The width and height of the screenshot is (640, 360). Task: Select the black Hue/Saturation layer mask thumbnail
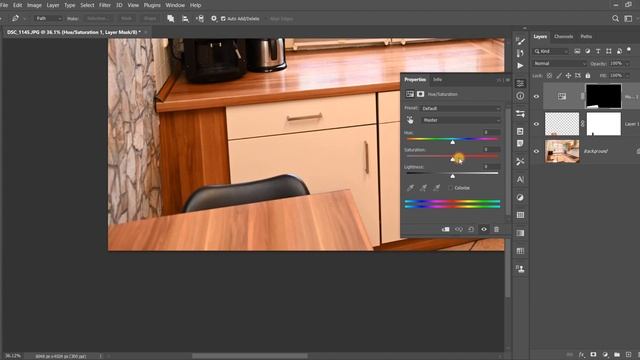[x=603, y=96]
